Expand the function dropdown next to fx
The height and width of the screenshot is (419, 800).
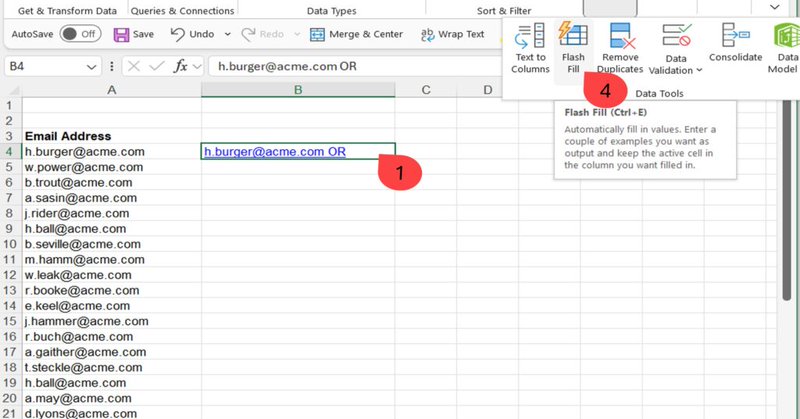click(x=197, y=66)
